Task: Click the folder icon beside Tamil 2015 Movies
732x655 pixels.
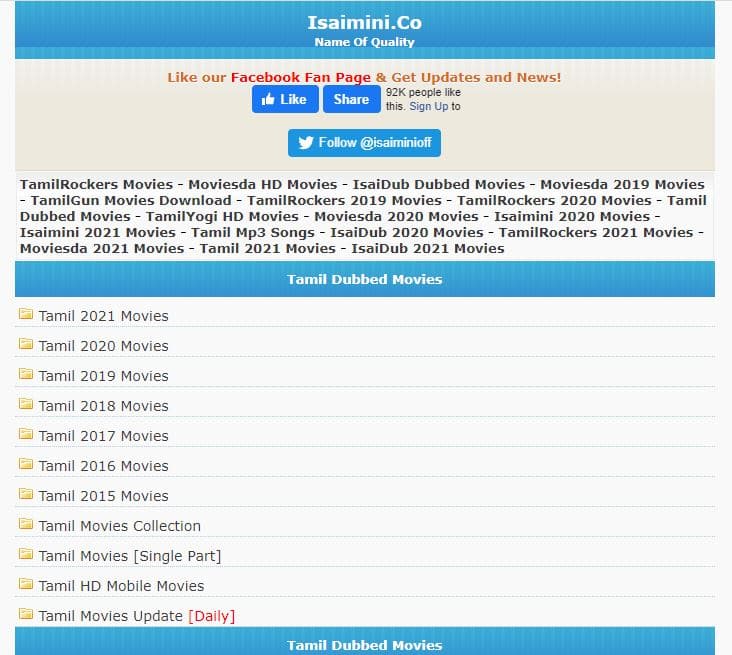Action: pos(26,493)
